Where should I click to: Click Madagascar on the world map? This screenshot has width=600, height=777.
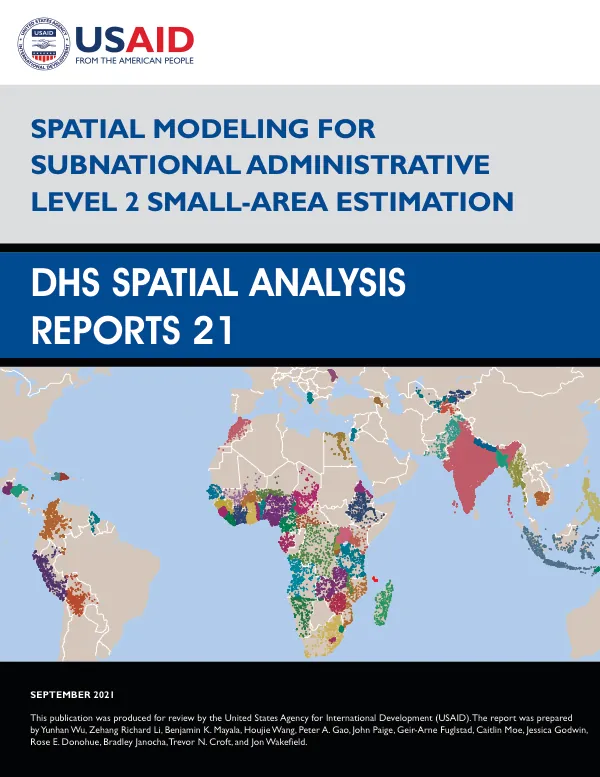click(x=384, y=603)
